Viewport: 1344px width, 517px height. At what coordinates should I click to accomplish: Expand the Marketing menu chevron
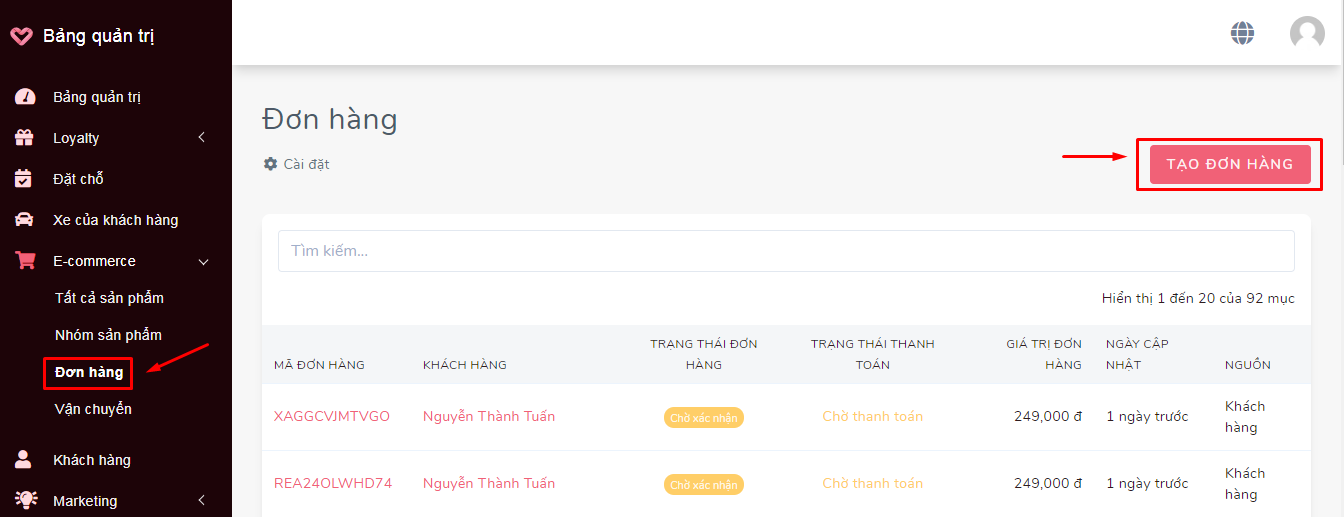201,501
